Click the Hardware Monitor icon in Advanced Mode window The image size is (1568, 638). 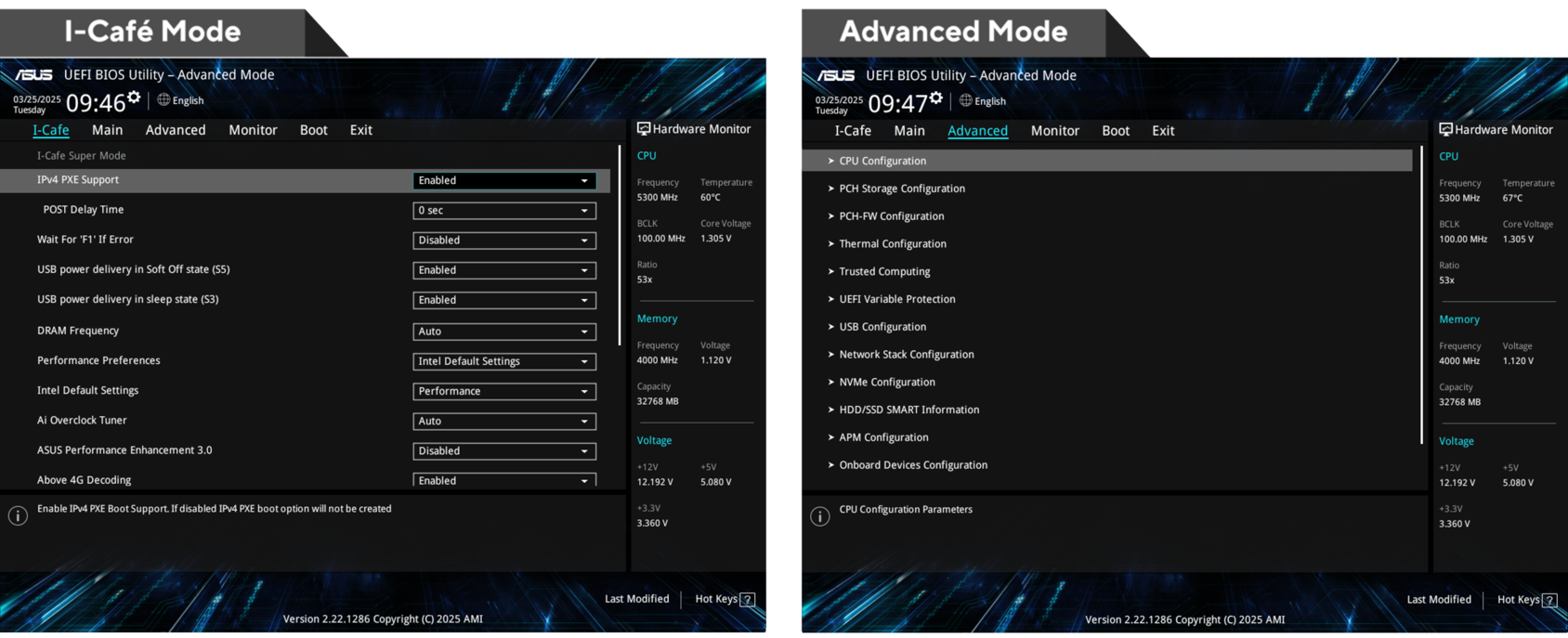coord(1446,130)
